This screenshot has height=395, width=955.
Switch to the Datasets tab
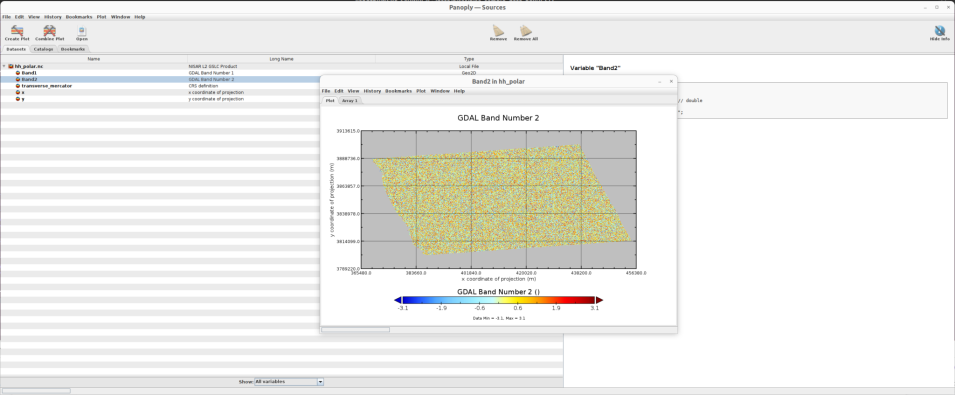pyautogui.click(x=16, y=49)
